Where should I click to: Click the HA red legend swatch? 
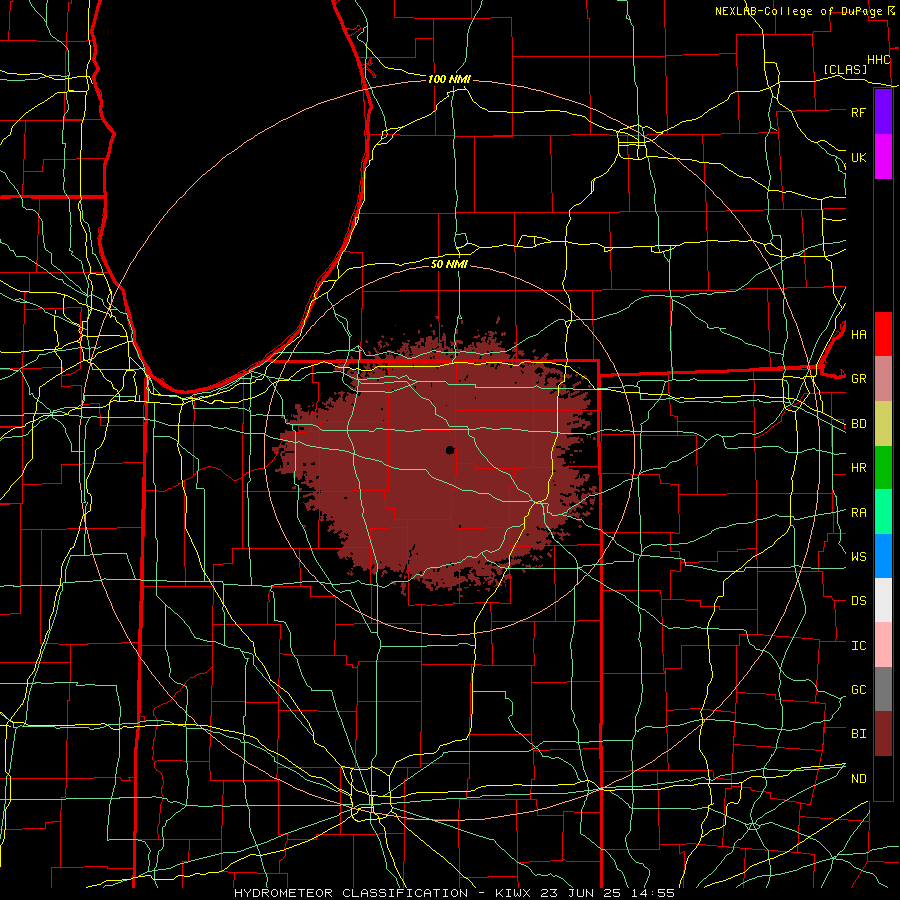[x=883, y=334]
